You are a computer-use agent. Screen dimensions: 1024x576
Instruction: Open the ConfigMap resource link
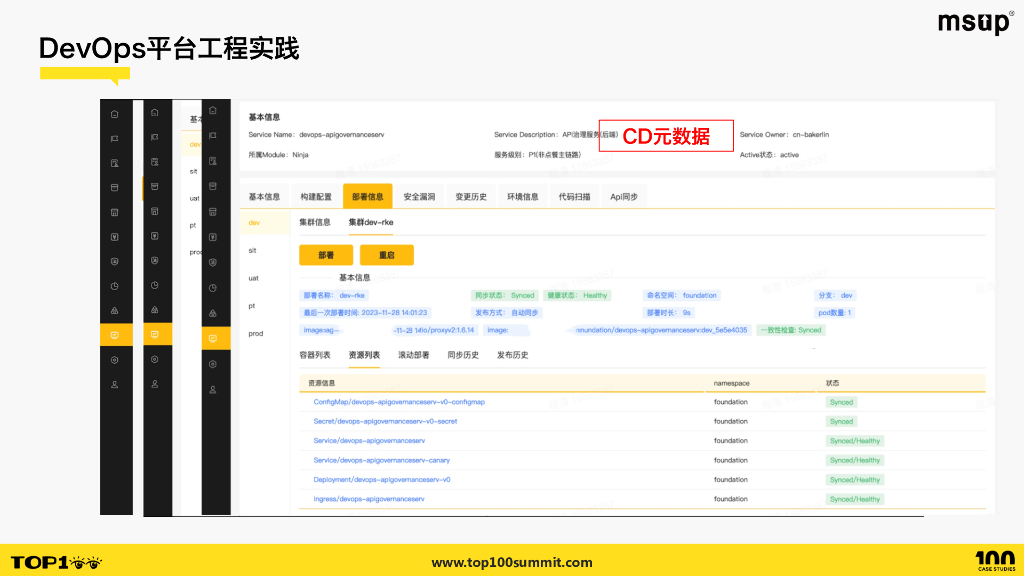point(400,401)
